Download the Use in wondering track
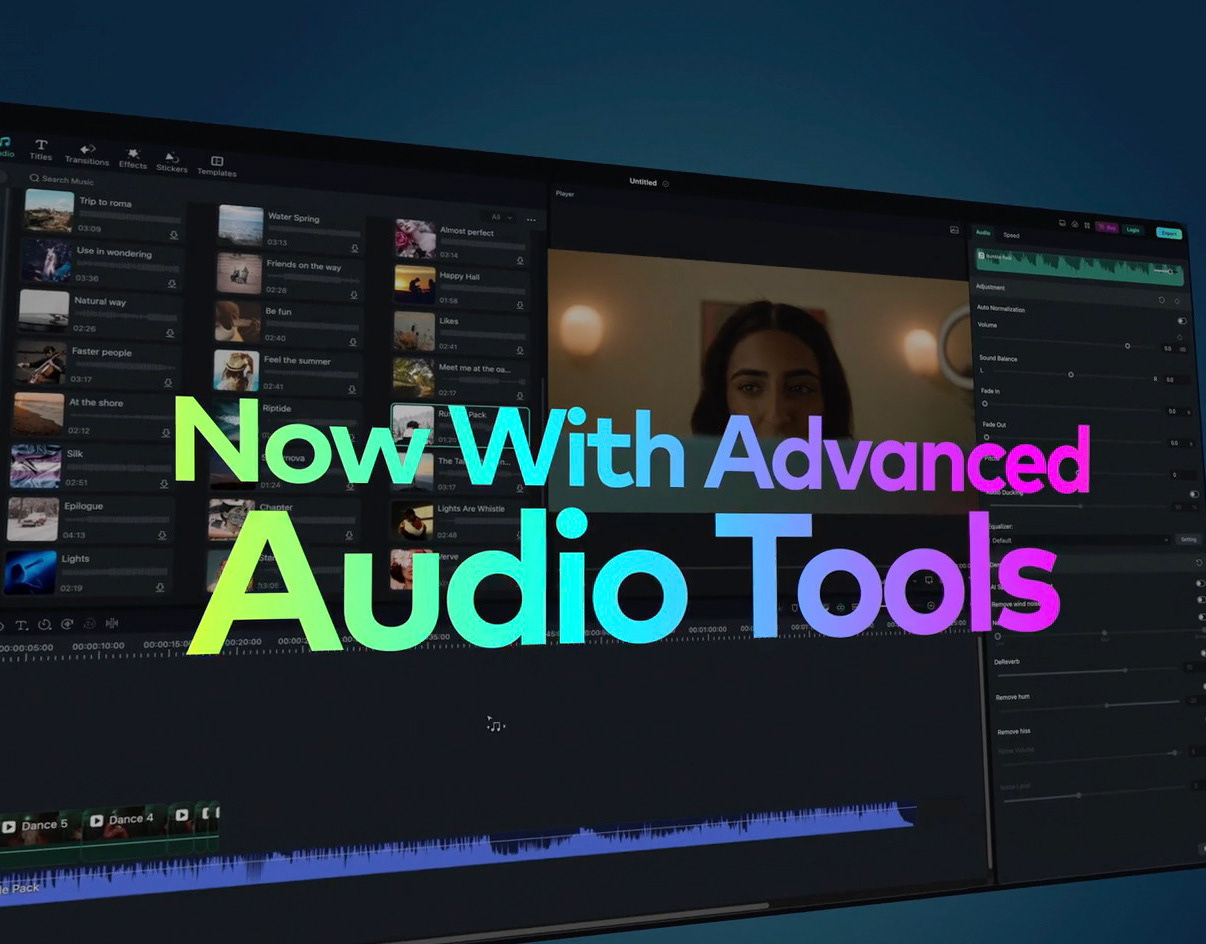Screen dimensions: 1206x944 [172, 284]
